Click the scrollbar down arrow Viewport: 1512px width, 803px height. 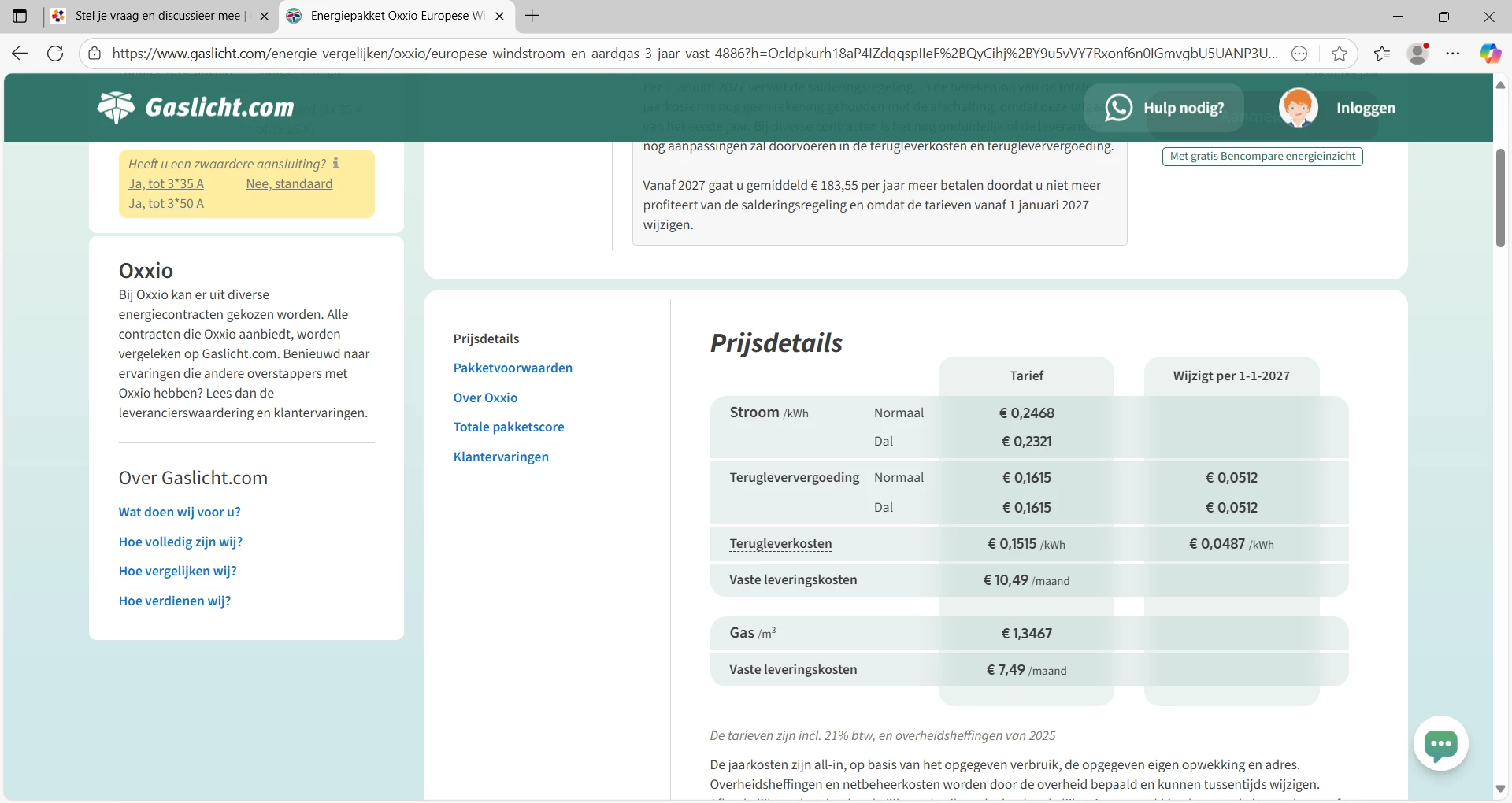1500,789
